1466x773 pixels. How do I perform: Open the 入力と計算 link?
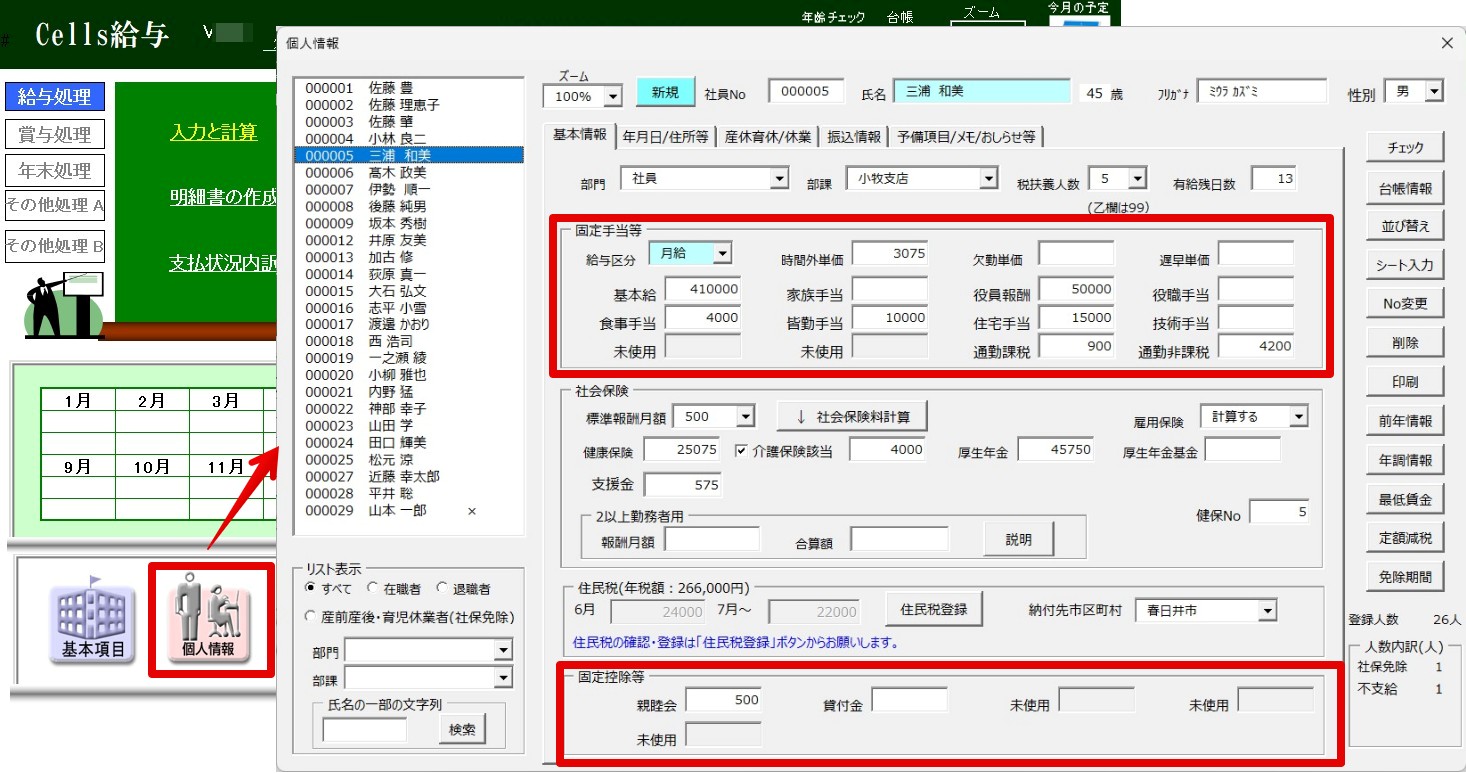(214, 132)
